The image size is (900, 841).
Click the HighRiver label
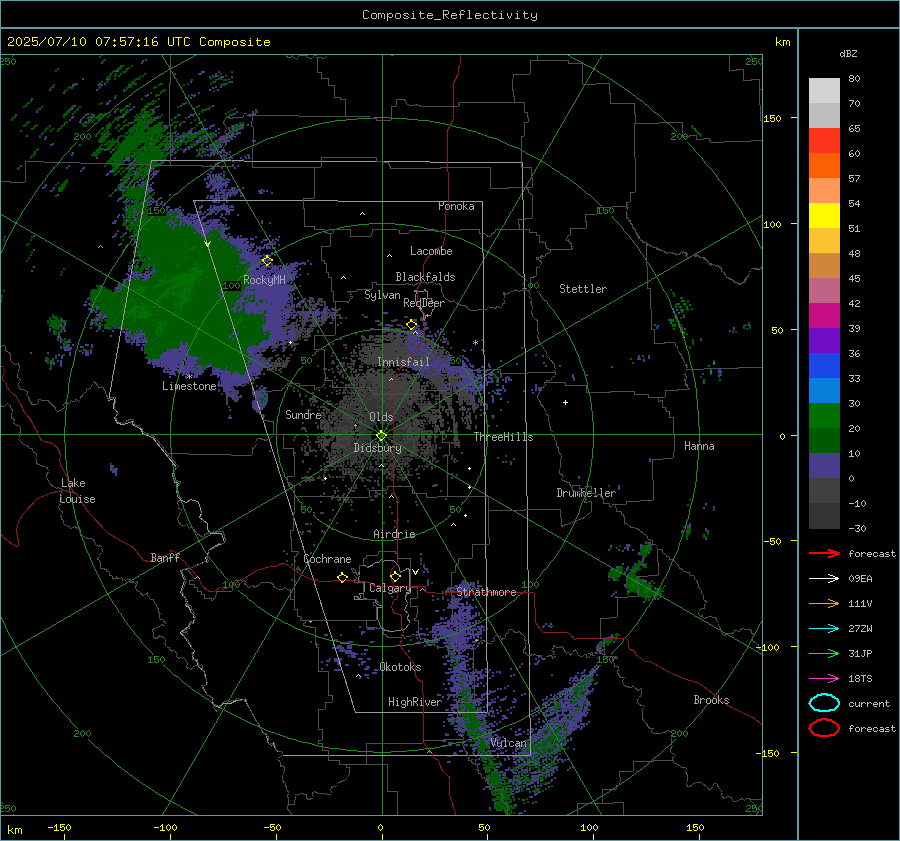(x=415, y=702)
